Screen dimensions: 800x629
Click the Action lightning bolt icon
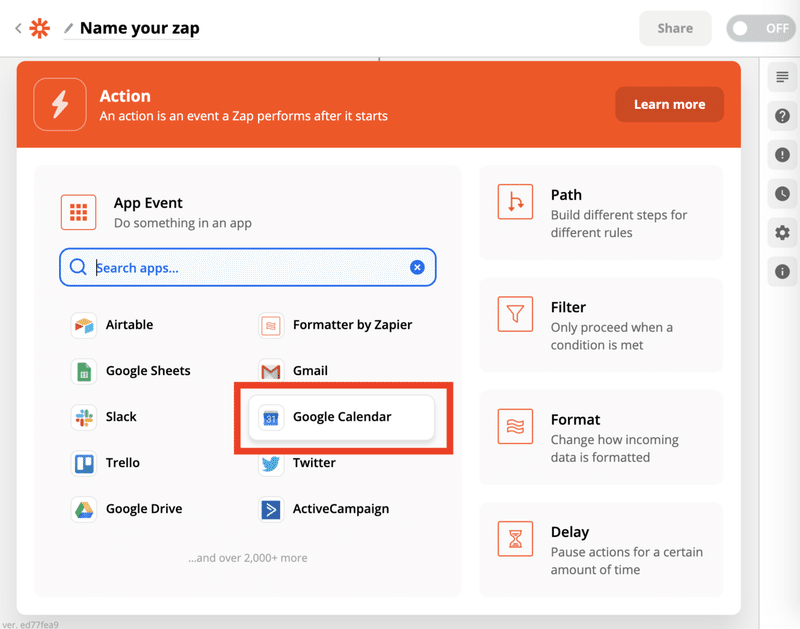pyautogui.click(x=60, y=104)
